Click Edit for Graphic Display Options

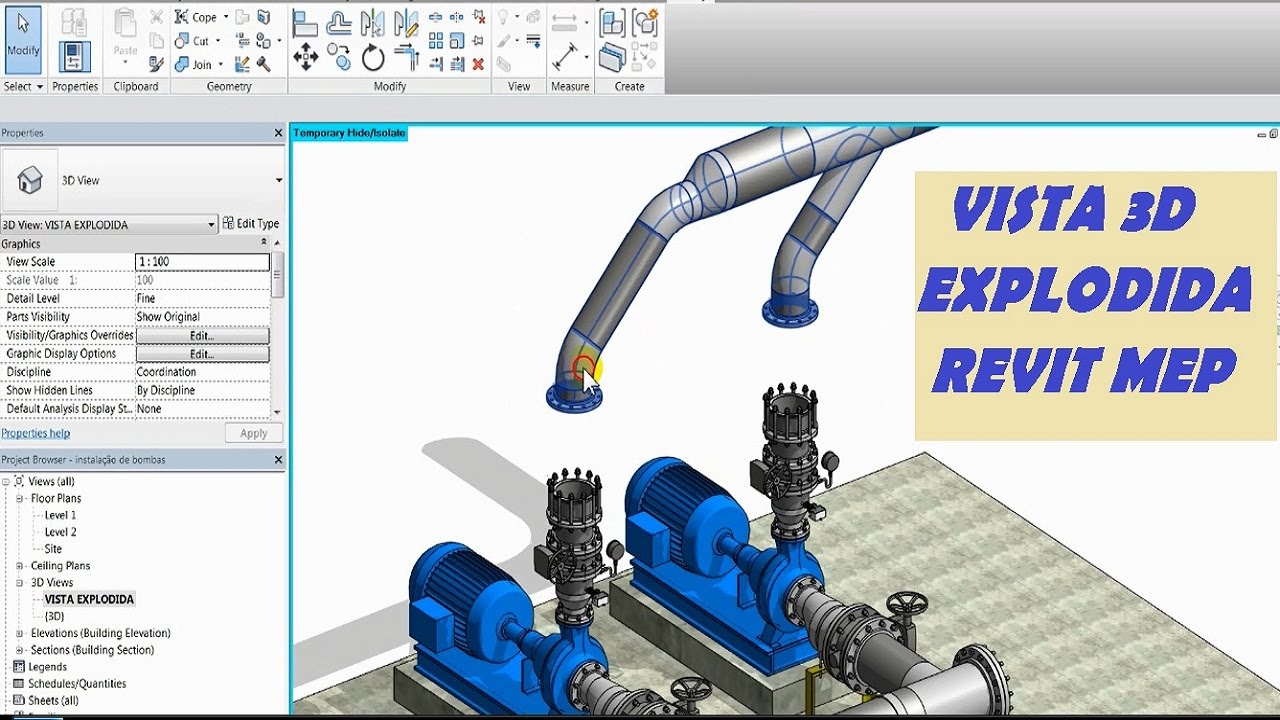(202, 354)
